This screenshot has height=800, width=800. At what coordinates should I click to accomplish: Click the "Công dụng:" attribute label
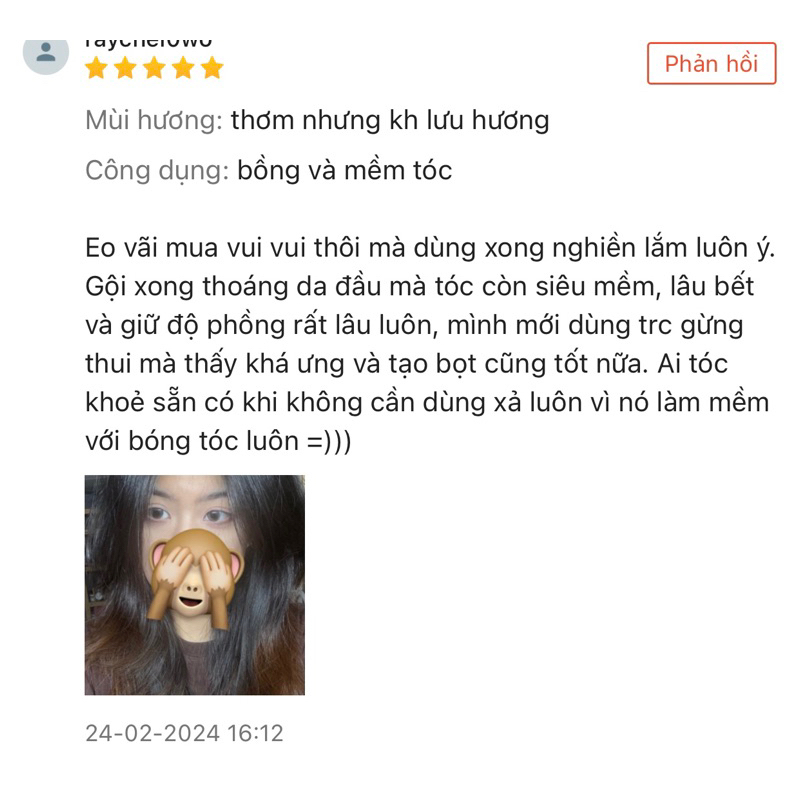(157, 171)
